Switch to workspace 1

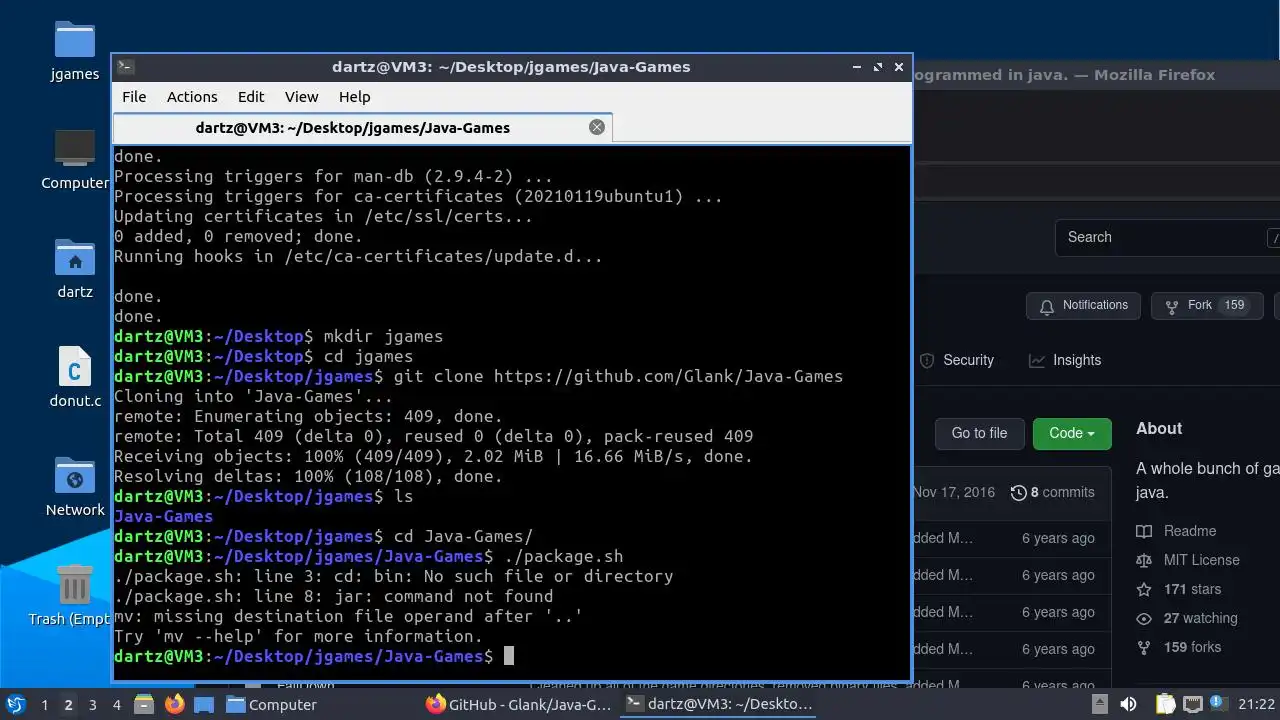pos(44,705)
